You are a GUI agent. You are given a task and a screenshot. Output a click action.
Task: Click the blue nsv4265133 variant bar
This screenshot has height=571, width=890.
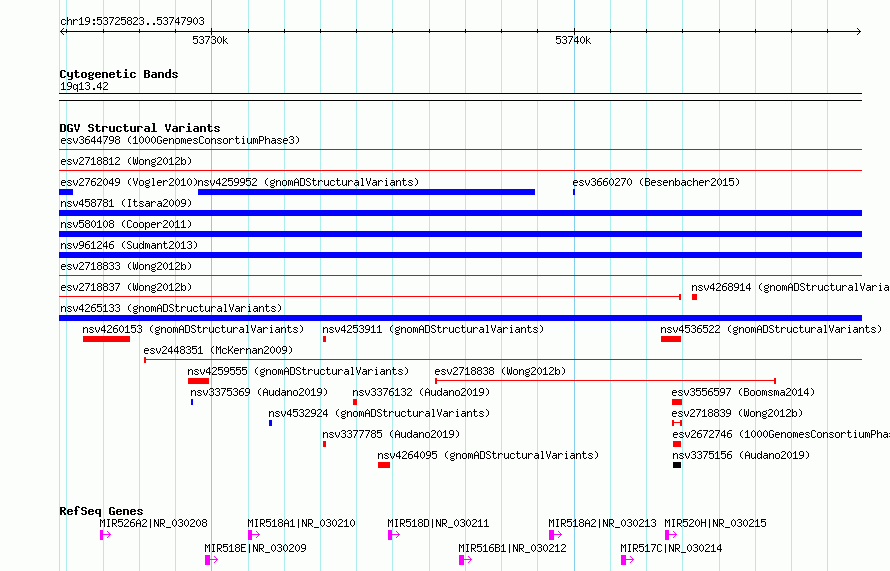[460, 318]
